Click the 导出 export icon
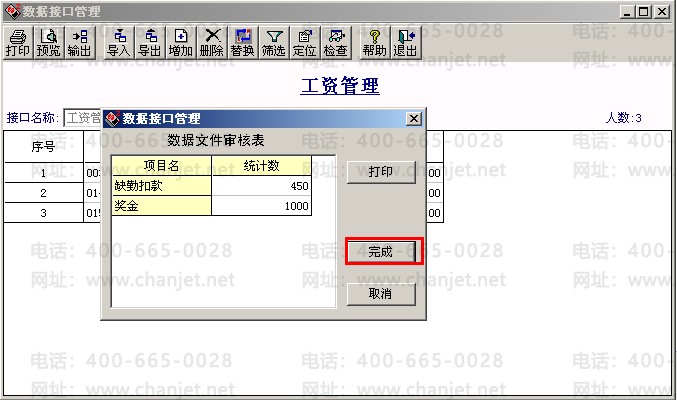The height and width of the screenshot is (400, 677). point(149,42)
